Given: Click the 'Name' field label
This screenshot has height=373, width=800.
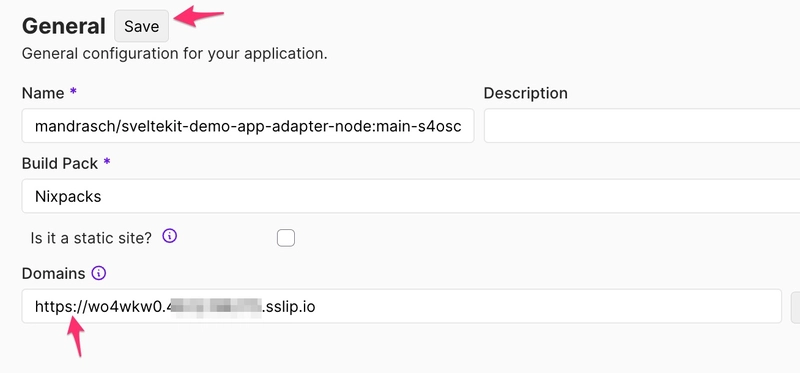Looking at the screenshot, I should point(43,93).
